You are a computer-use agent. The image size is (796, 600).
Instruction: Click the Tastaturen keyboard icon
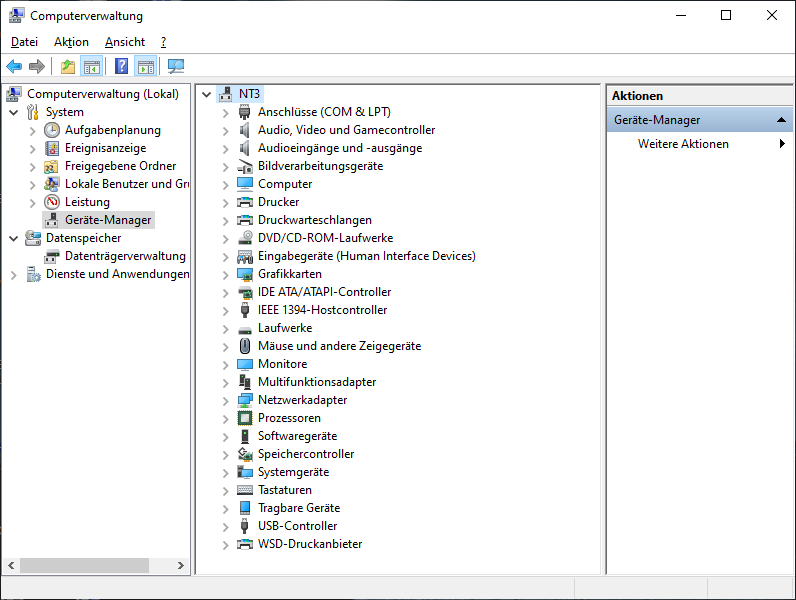click(x=245, y=490)
